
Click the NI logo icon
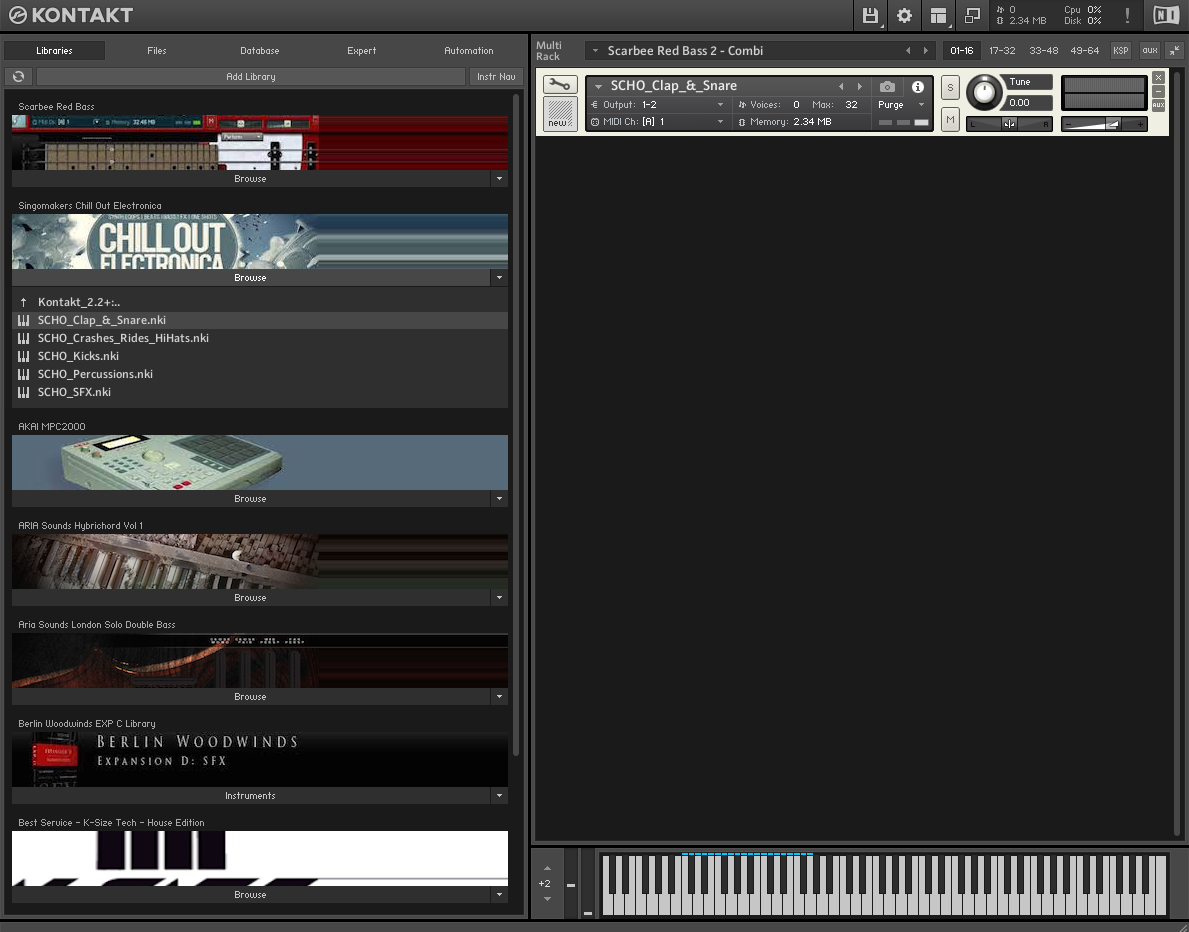click(x=1165, y=15)
